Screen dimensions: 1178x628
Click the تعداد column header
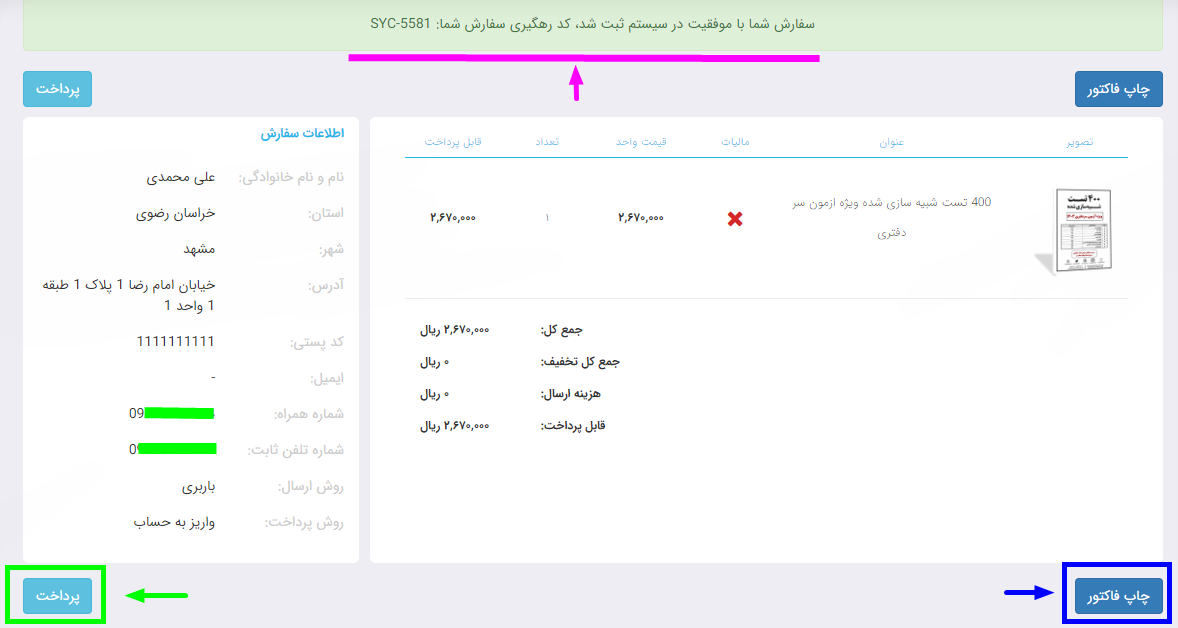(x=547, y=142)
